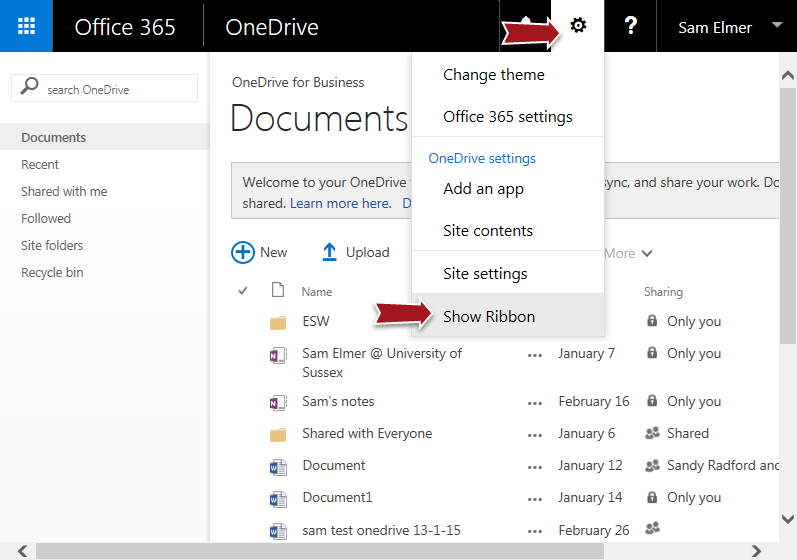Toggle the select-all checkmark in header
Image resolution: width=797 pixels, height=560 pixels.
(x=243, y=291)
